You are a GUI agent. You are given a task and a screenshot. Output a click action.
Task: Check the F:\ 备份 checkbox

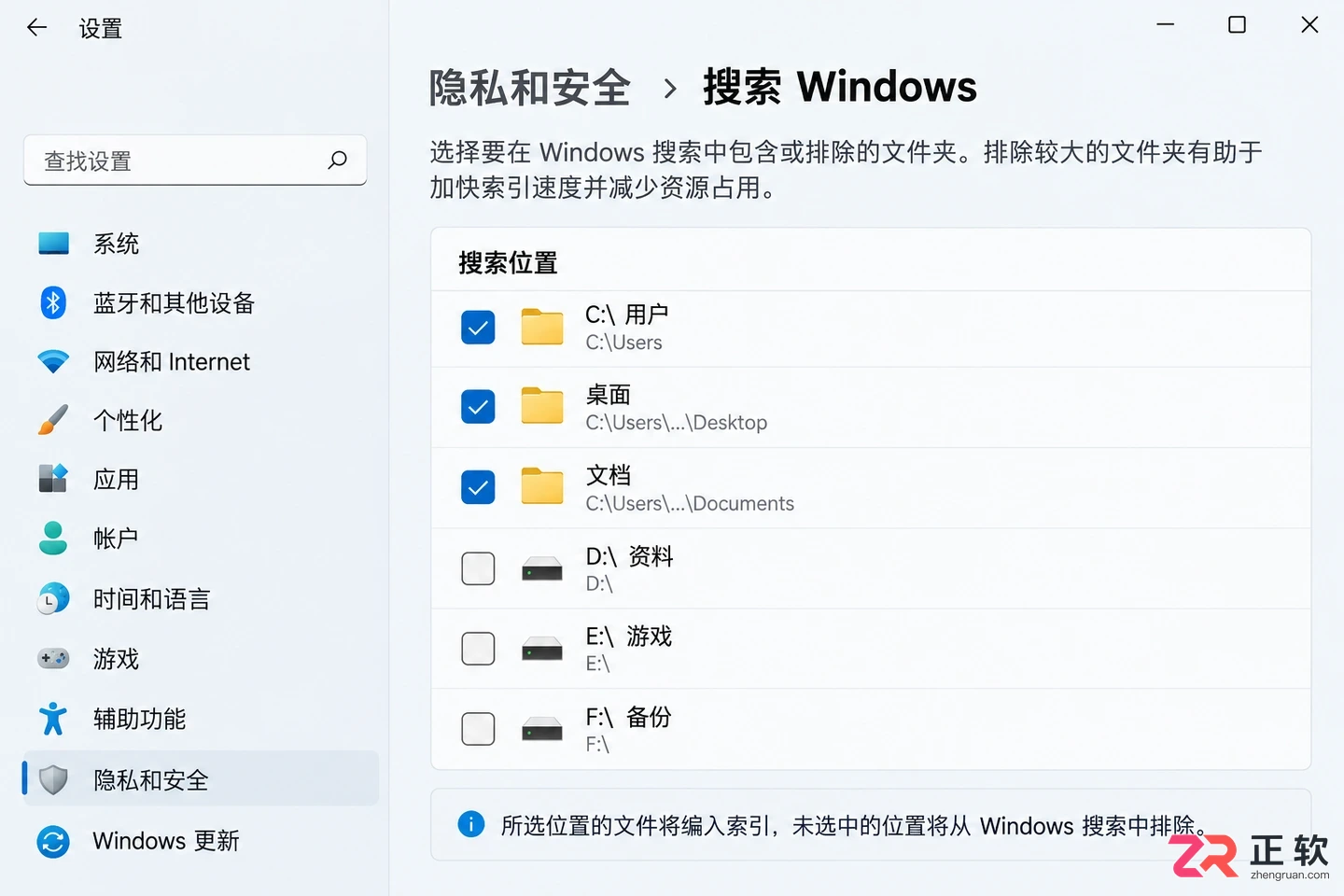click(x=478, y=729)
